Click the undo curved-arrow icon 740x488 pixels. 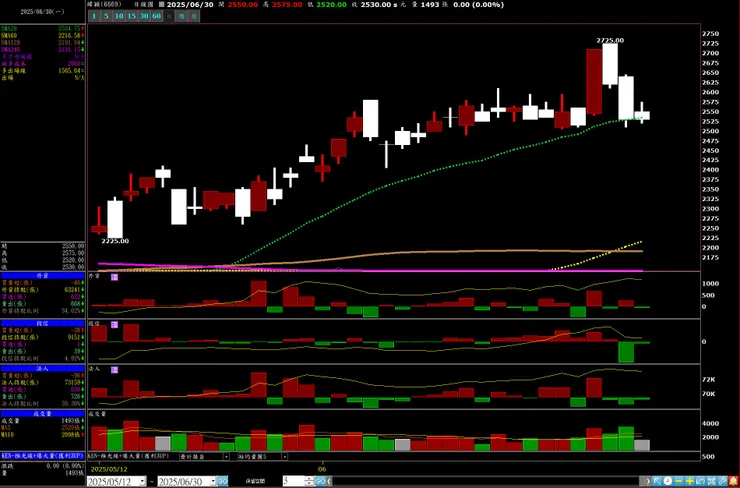tap(701, 481)
